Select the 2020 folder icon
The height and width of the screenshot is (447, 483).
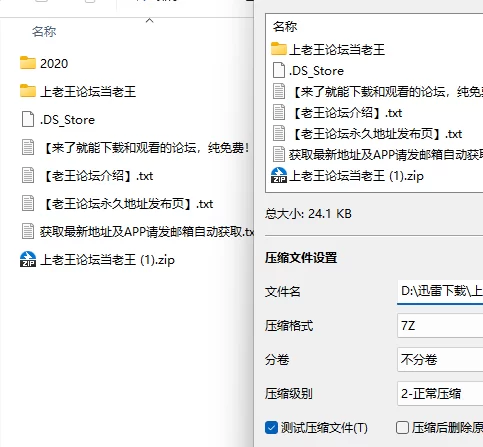tap(28, 63)
